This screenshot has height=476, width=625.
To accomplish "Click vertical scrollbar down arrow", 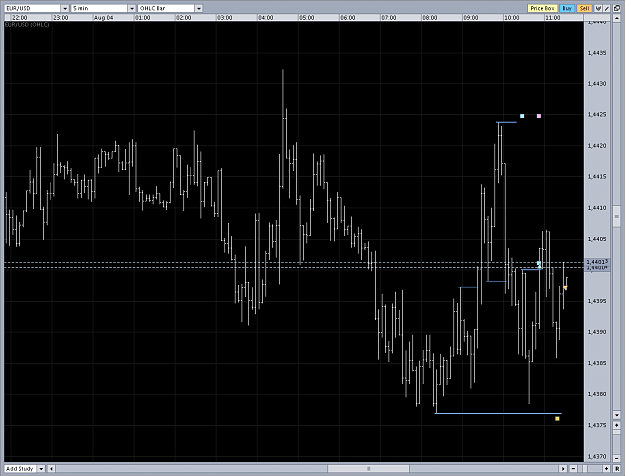I will pos(617,415).
